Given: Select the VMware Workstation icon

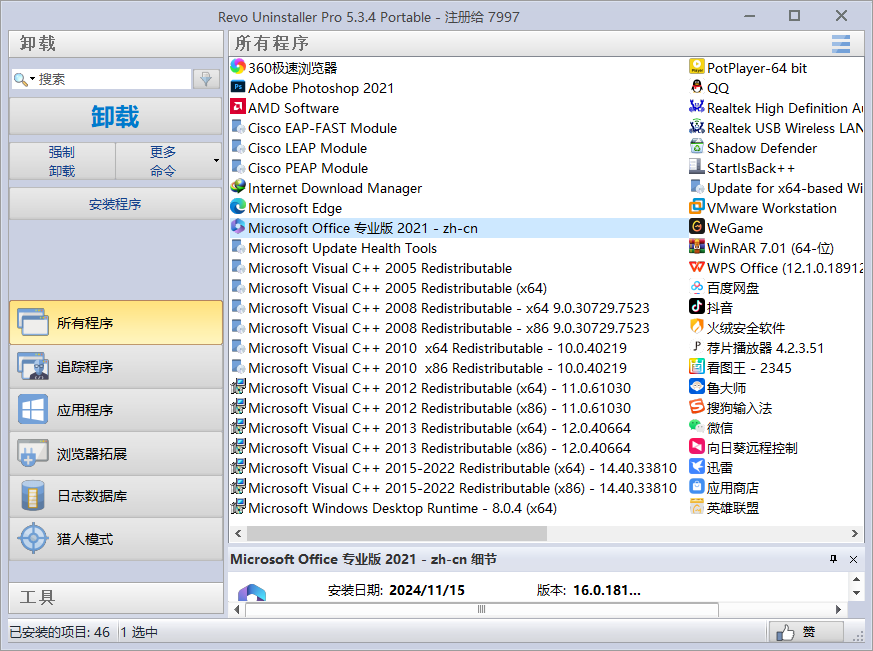Looking at the screenshot, I should pos(697,207).
